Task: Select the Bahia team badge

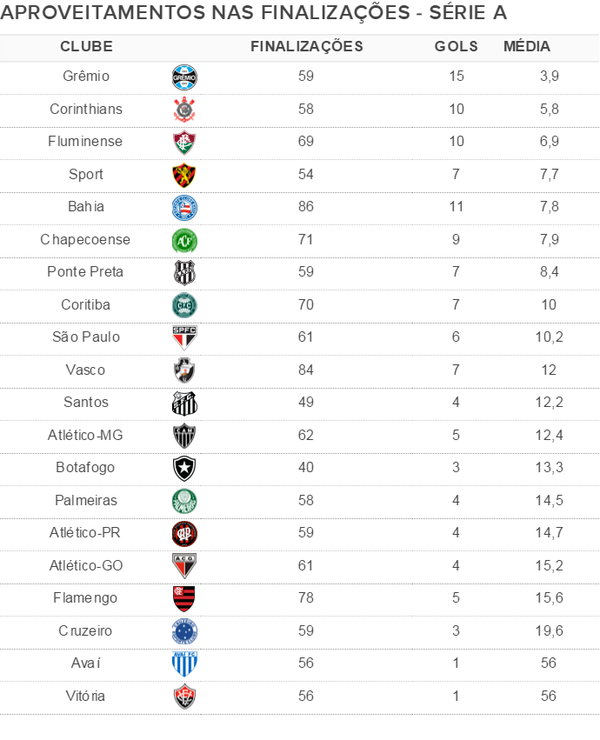Action: coord(184,207)
